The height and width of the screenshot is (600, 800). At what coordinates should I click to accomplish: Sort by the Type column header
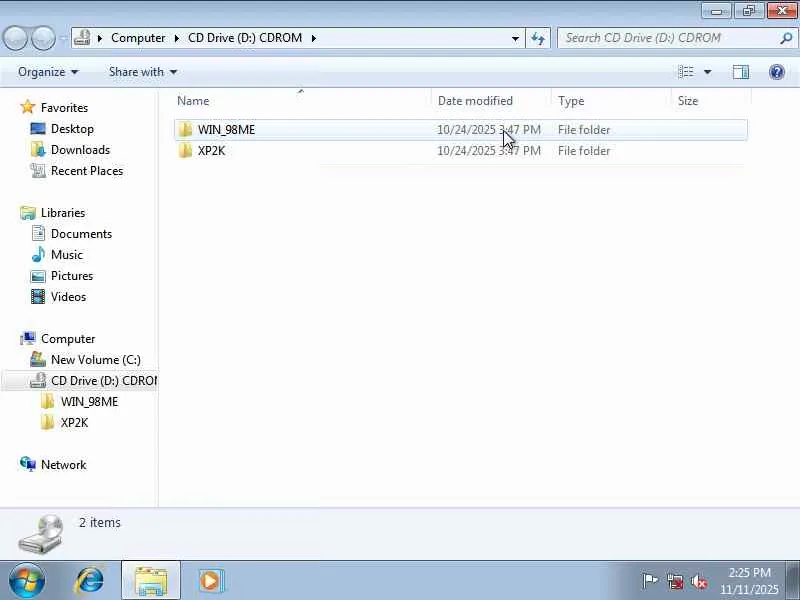pos(611,101)
